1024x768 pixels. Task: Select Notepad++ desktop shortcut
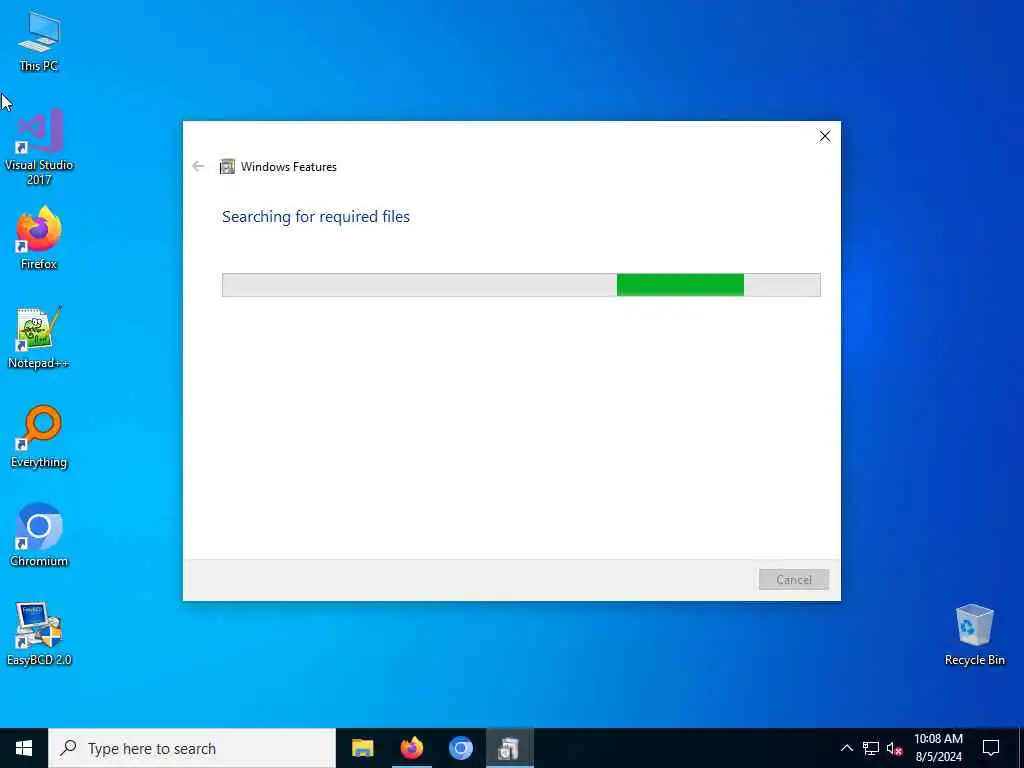39,338
